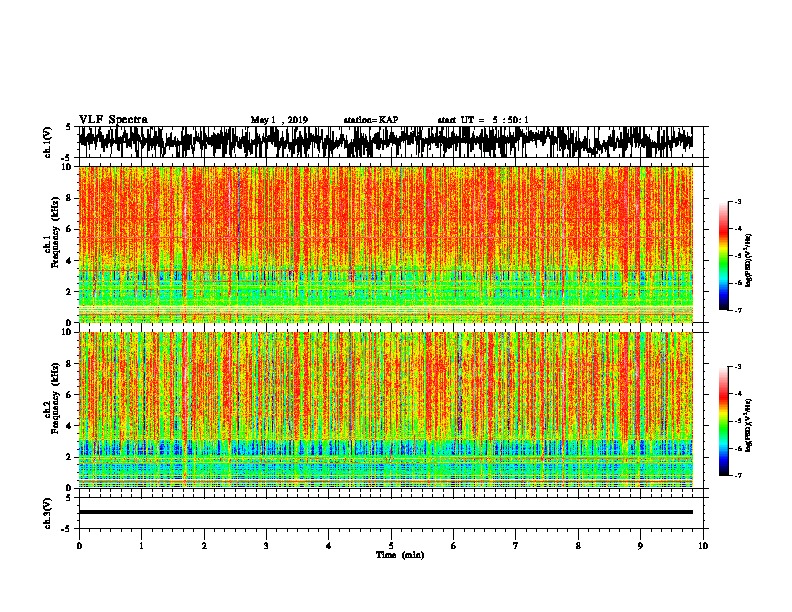Click the "station=KAP" header text
This screenshot has height=612, width=792.
[x=371, y=120]
